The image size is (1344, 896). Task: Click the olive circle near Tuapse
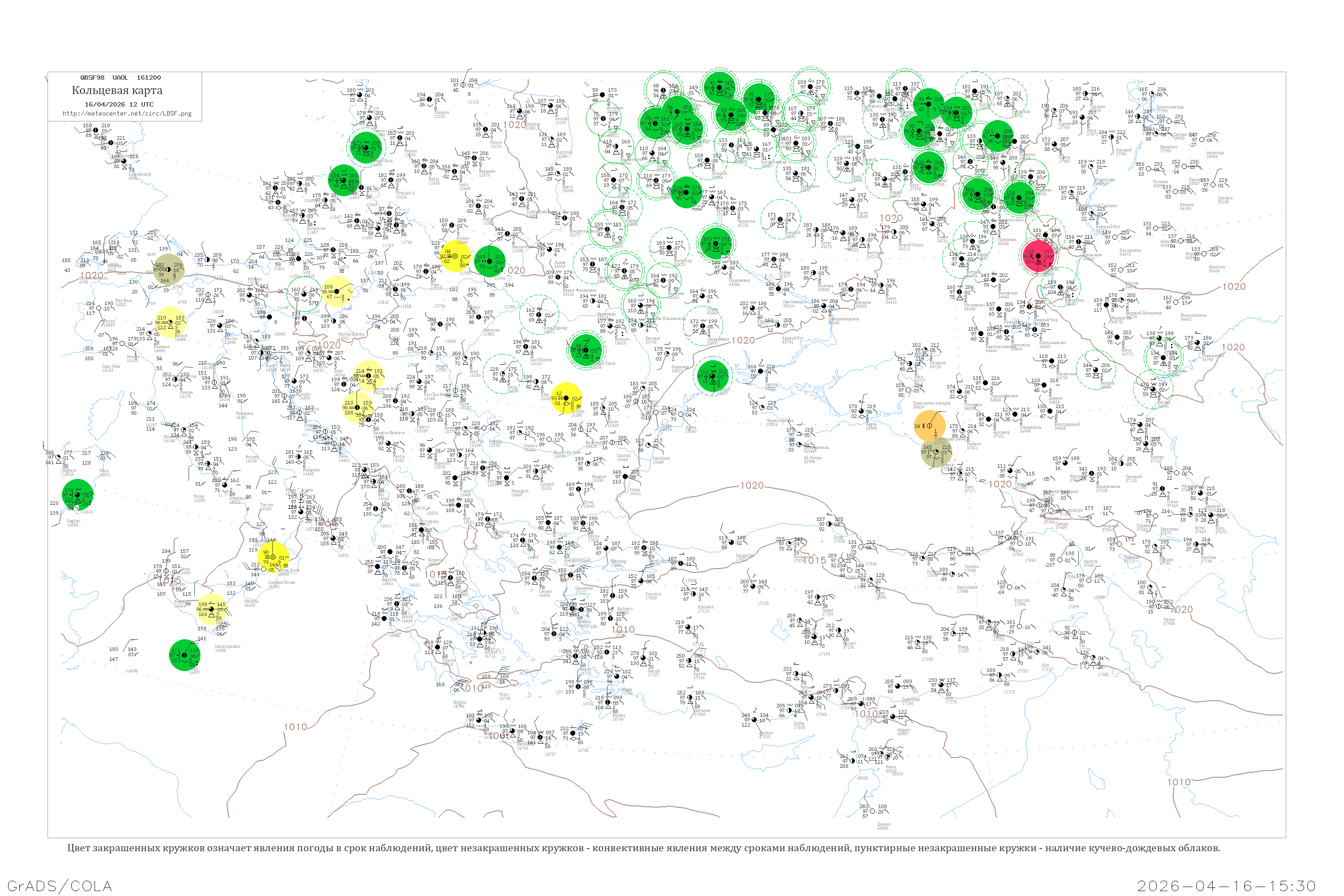point(936,452)
